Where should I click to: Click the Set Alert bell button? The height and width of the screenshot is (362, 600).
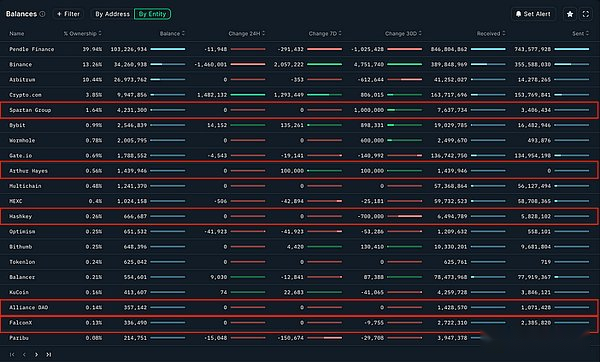point(533,14)
